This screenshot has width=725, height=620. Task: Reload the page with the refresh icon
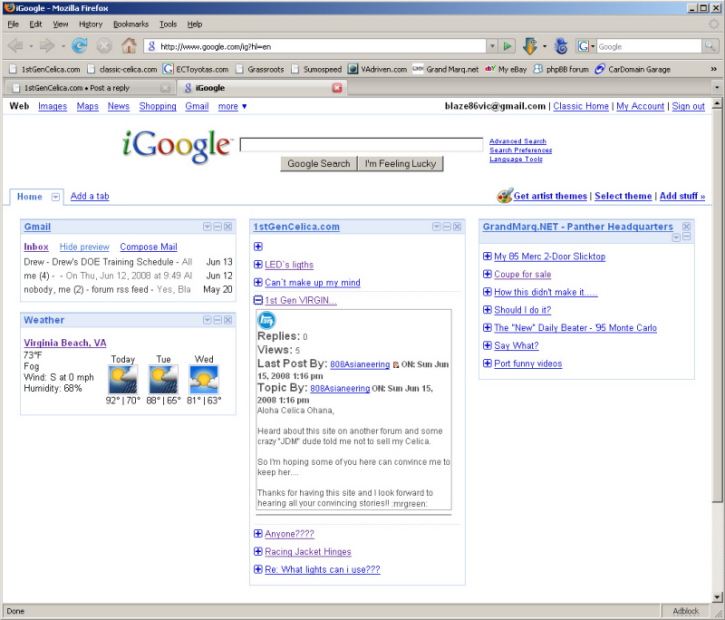click(x=80, y=46)
